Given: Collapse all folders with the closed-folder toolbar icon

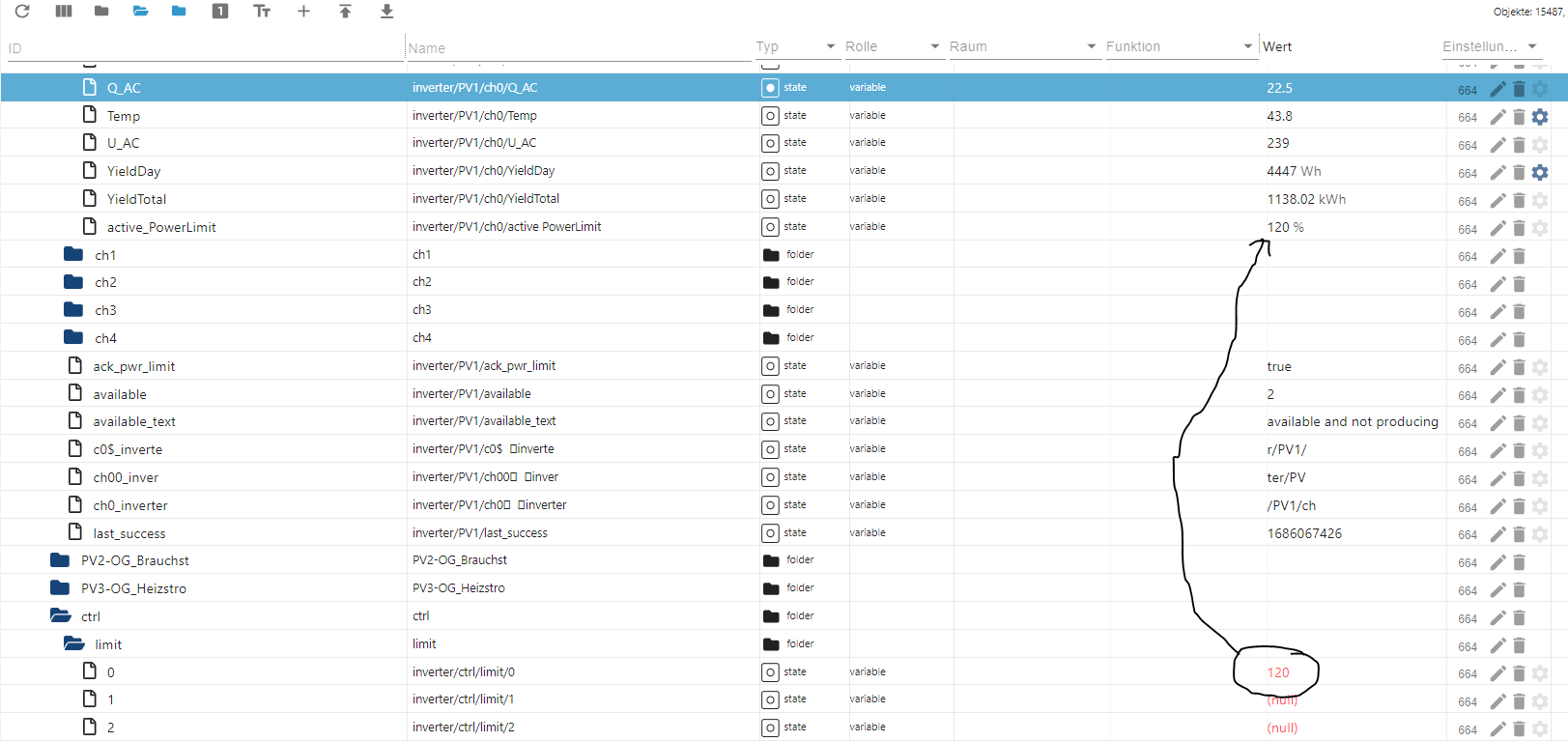Looking at the screenshot, I should (x=101, y=12).
